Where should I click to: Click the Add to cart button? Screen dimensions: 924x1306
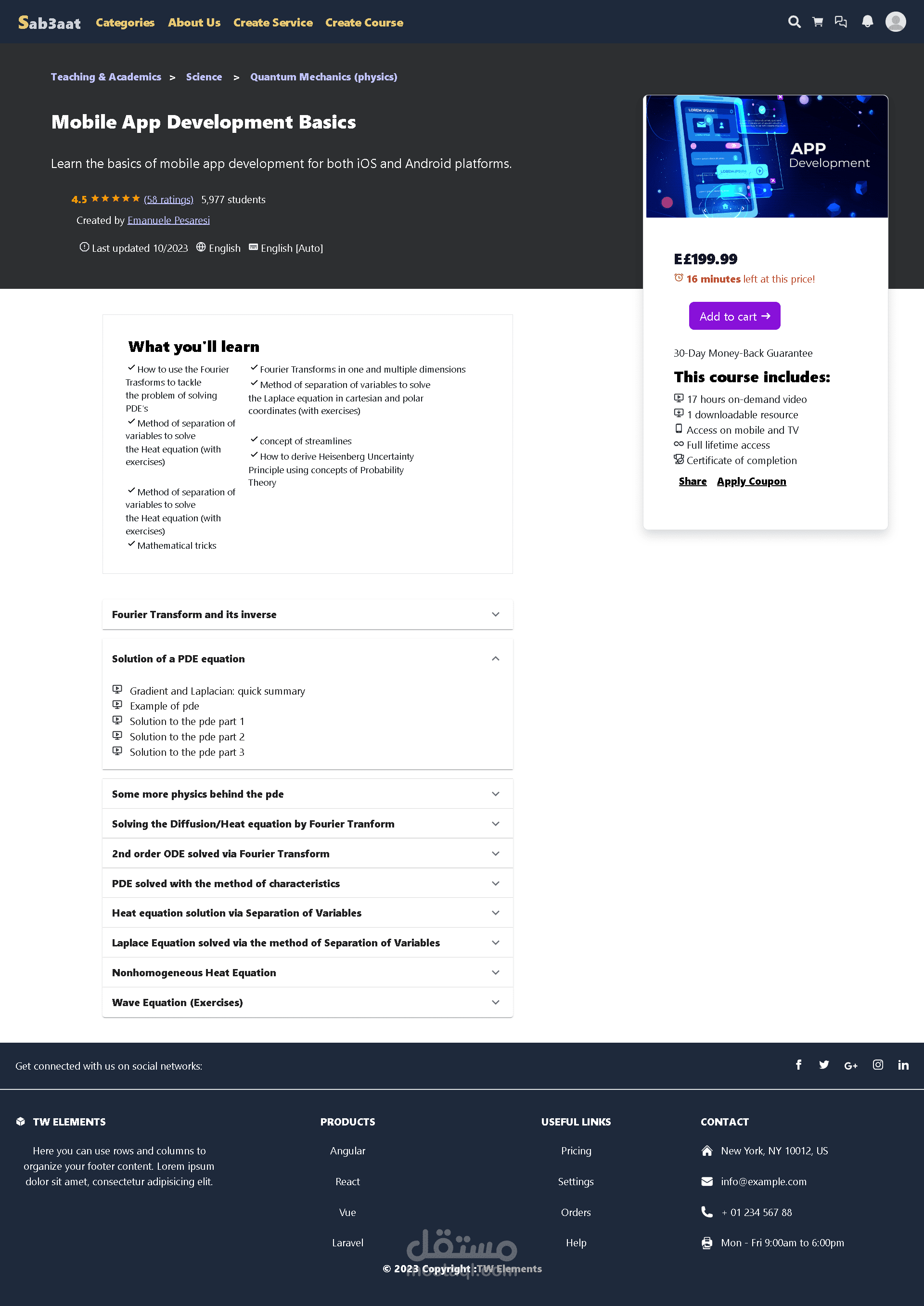click(734, 316)
